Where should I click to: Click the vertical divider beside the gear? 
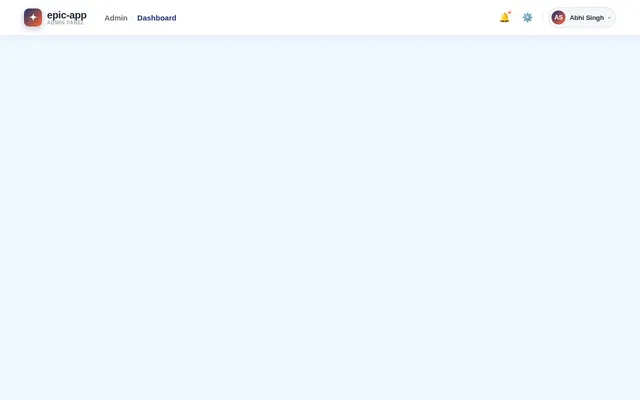coord(542,18)
